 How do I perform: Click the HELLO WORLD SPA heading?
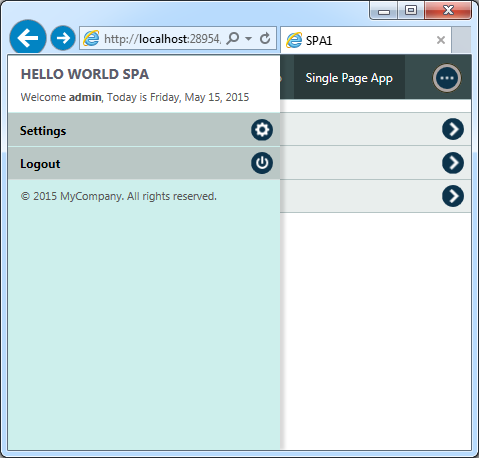85,74
